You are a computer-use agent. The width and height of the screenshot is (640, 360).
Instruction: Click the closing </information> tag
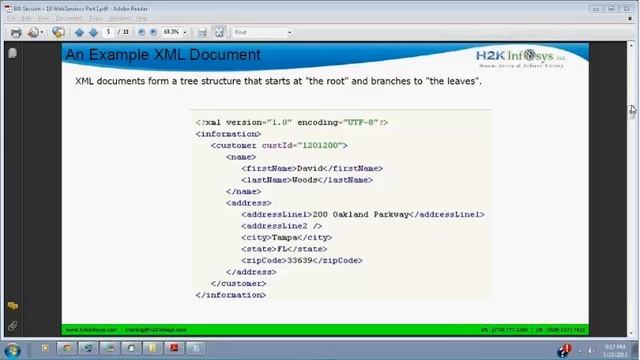[x=231, y=295]
